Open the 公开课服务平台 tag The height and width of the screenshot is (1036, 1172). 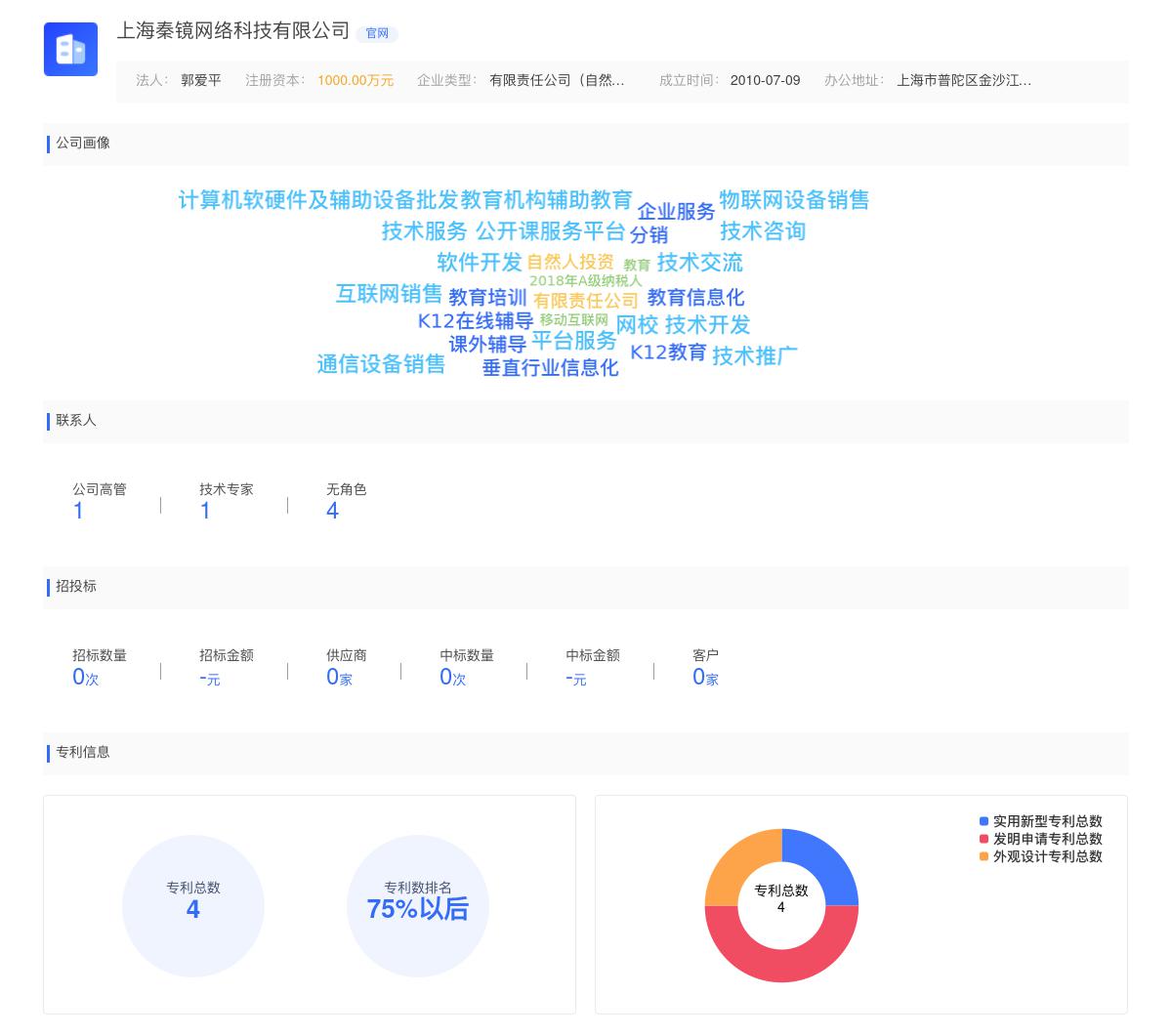point(550,231)
